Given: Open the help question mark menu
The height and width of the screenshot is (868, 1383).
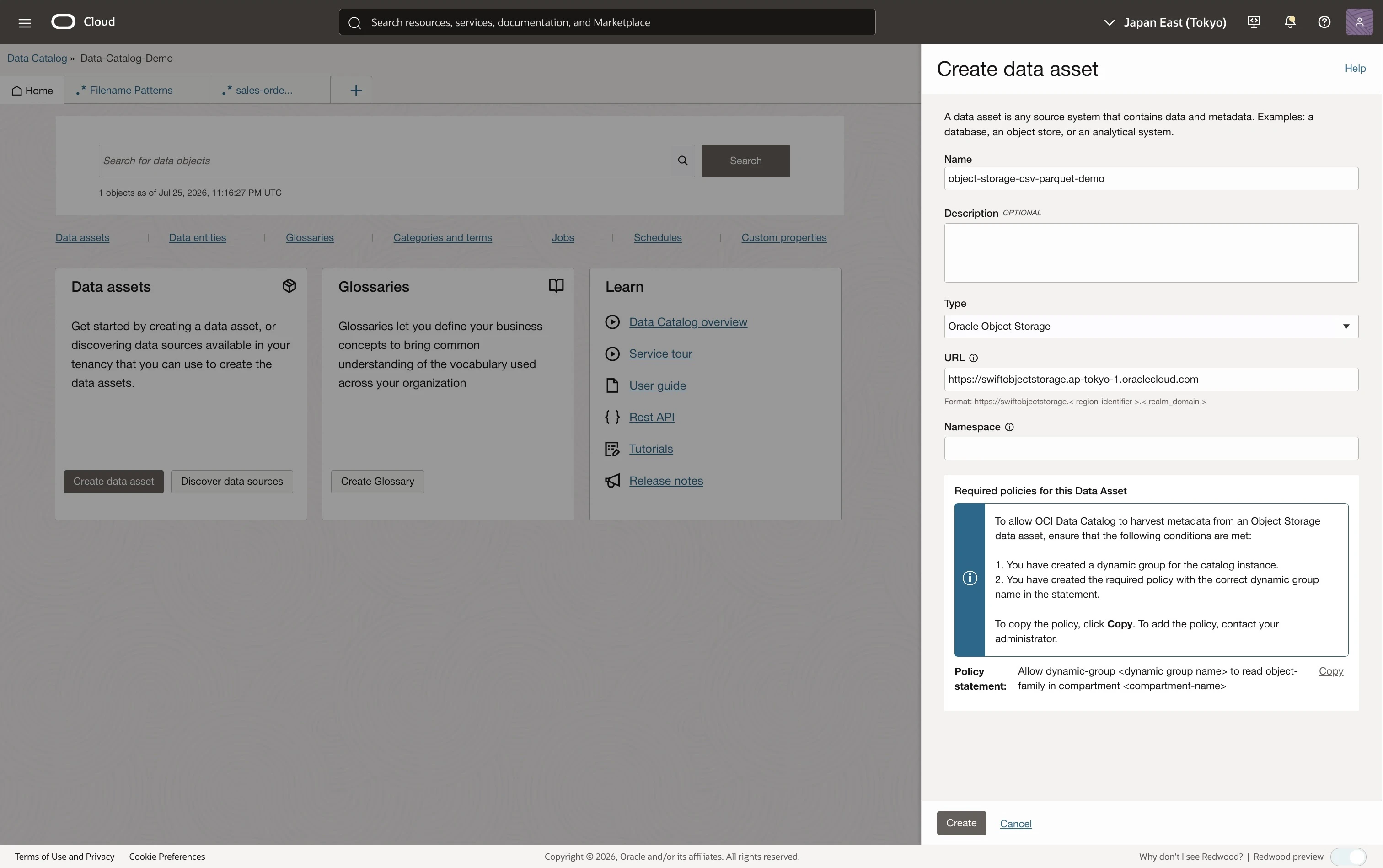Looking at the screenshot, I should click(1324, 22).
